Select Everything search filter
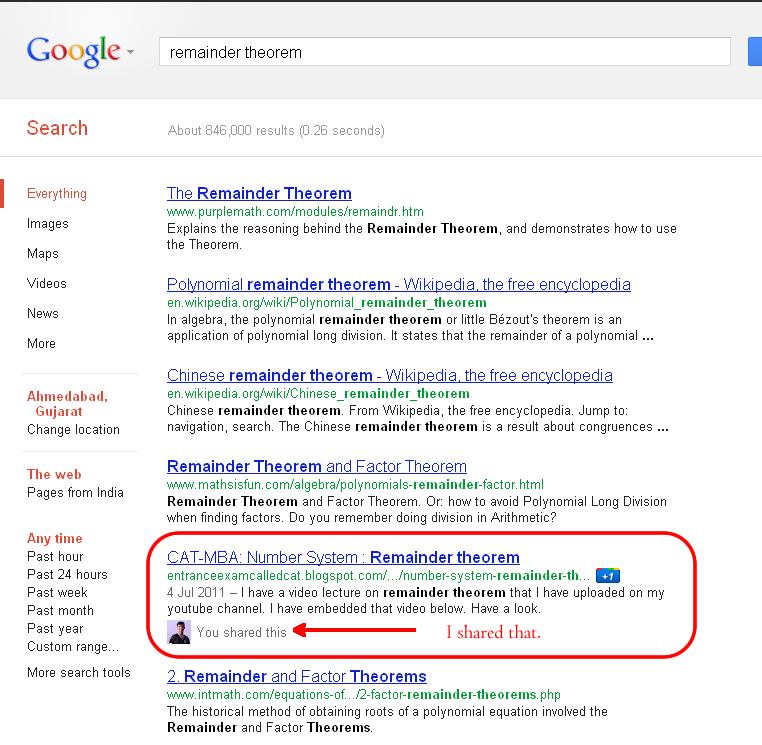The image size is (762, 745). coord(57,193)
